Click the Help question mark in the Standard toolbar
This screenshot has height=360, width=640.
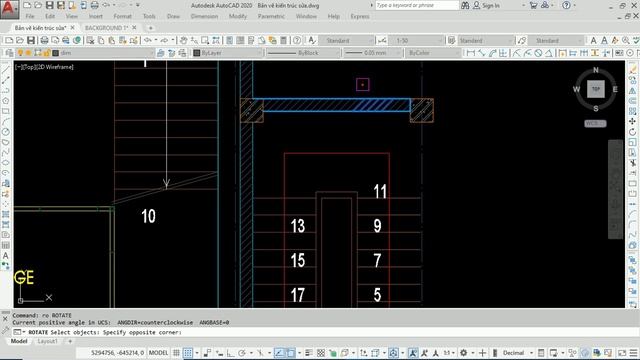pos(297,40)
